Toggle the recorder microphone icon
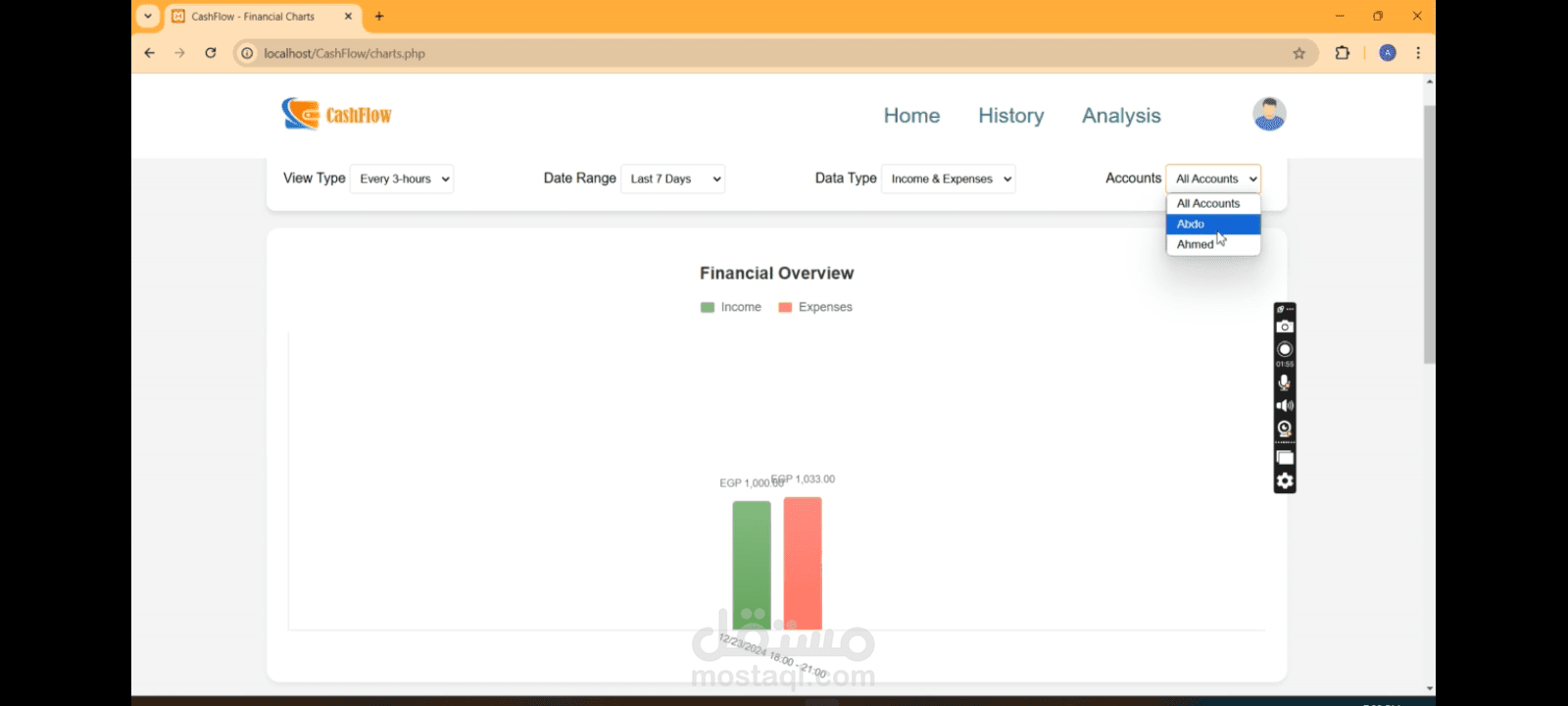 click(x=1285, y=382)
